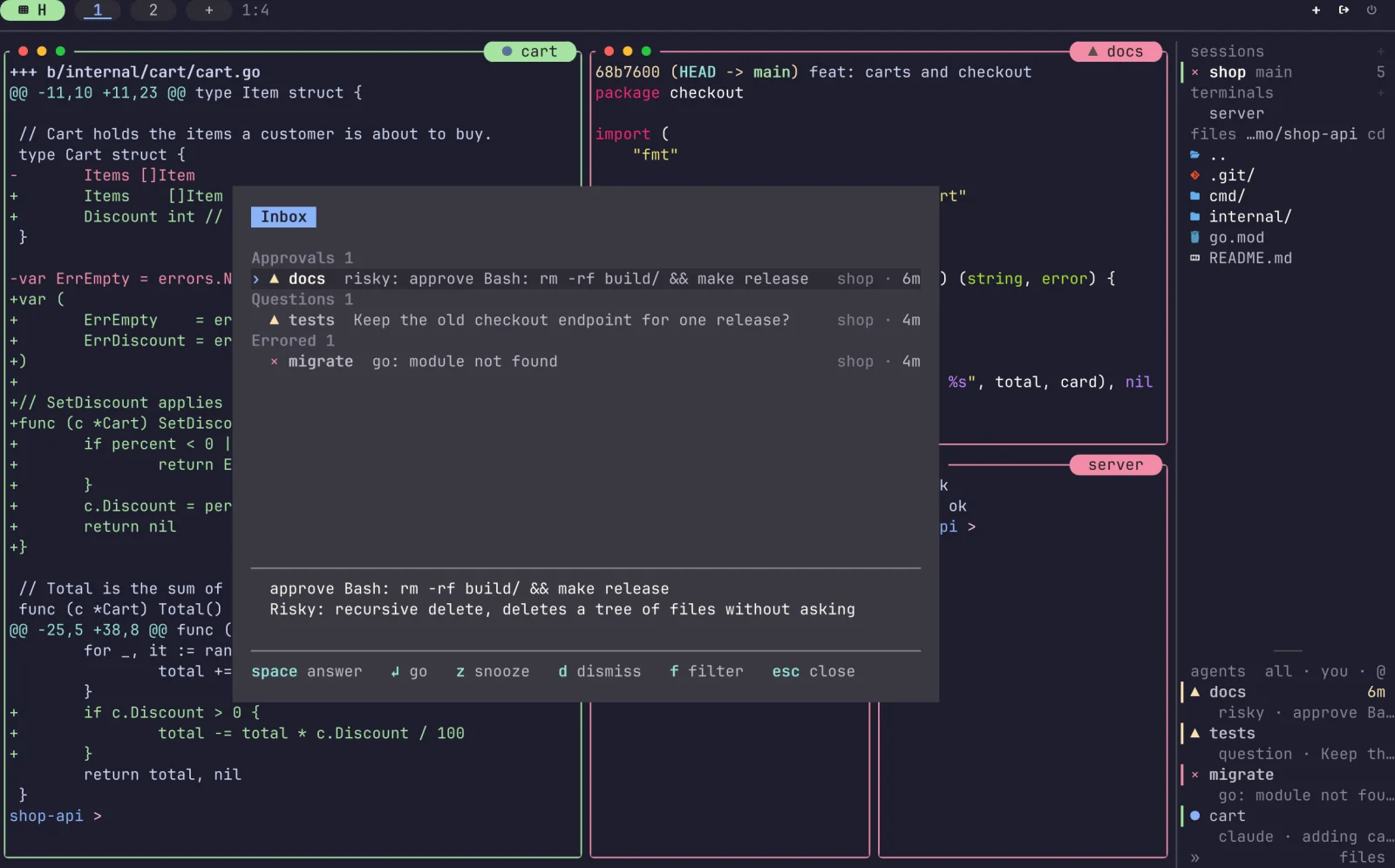The height and width of the screenshot is (868, 1395).
Task: Click space answer hint in Inbox
Action: [x=307, y=671]
